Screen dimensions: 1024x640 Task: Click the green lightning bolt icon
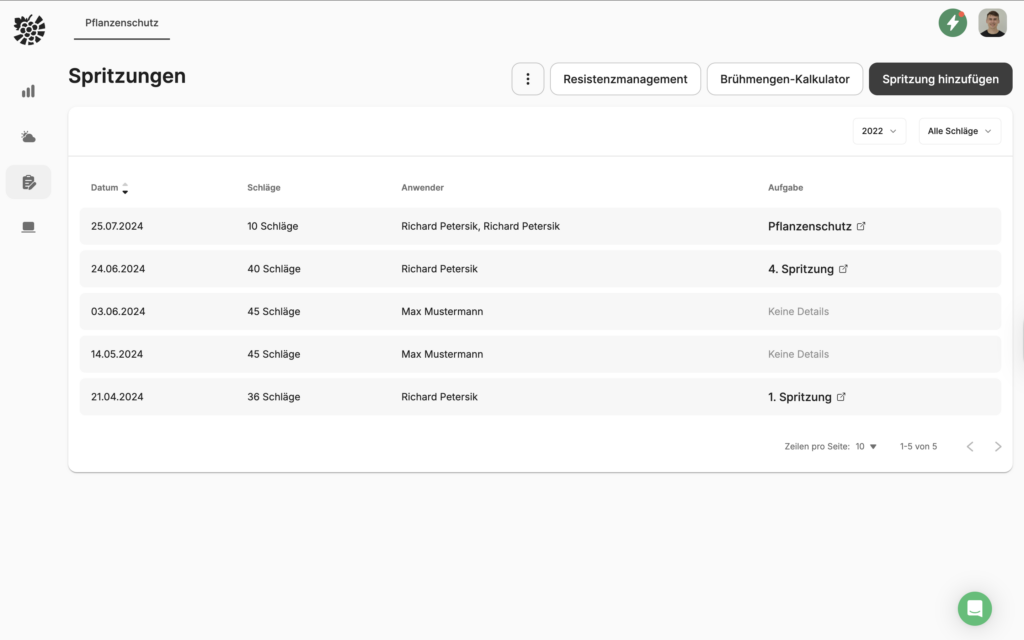[952, 23]
